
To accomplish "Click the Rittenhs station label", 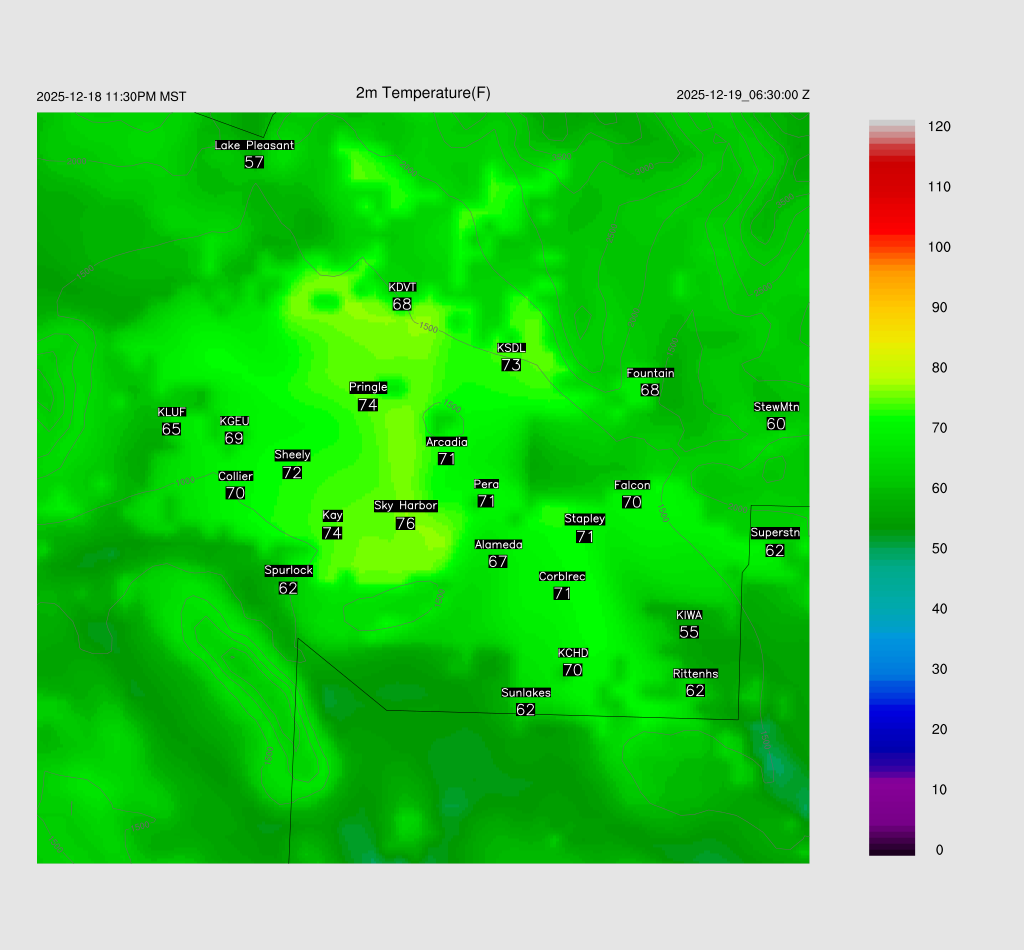I will point(696,674).
